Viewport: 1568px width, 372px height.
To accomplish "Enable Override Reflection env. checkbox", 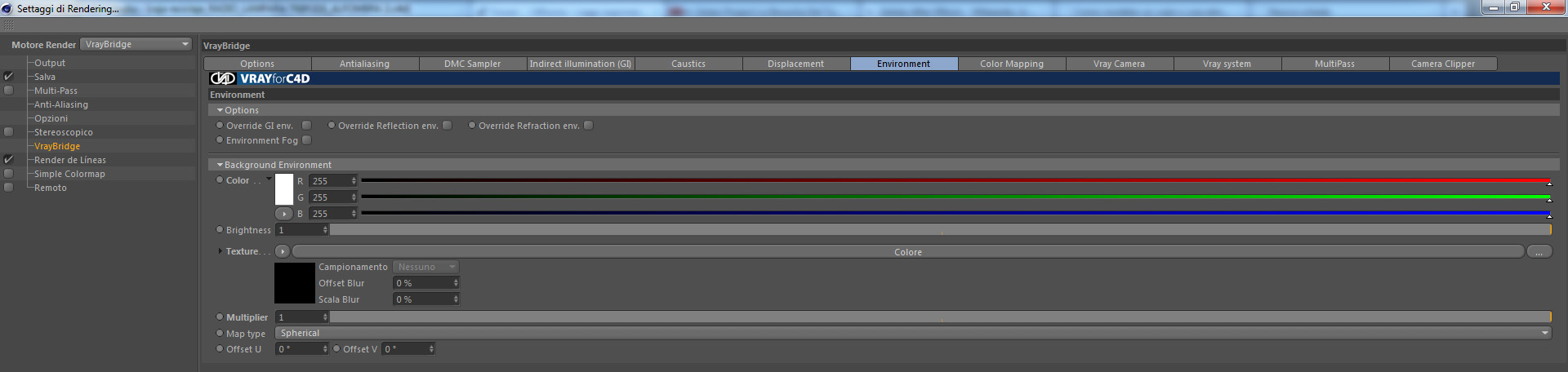I will [448, 126].
